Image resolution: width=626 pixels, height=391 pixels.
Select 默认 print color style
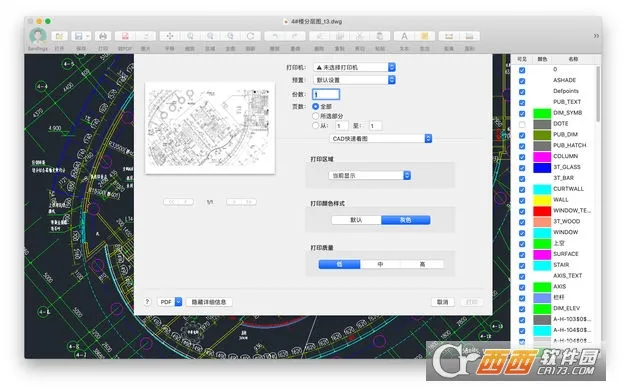pyautogui.click(x=356, y=220)
